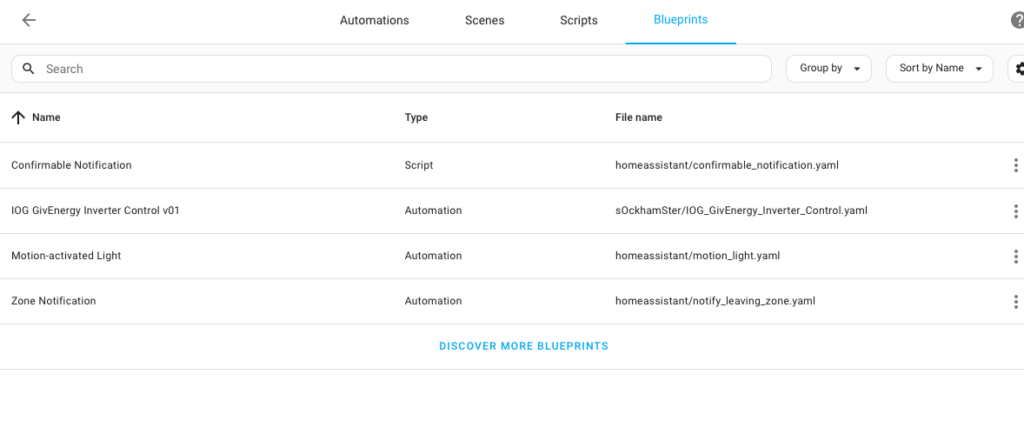Open the three-dot menu for Confirmable Notification
Viewport: 1024px width, 421px height.
tap(1016, 165)
